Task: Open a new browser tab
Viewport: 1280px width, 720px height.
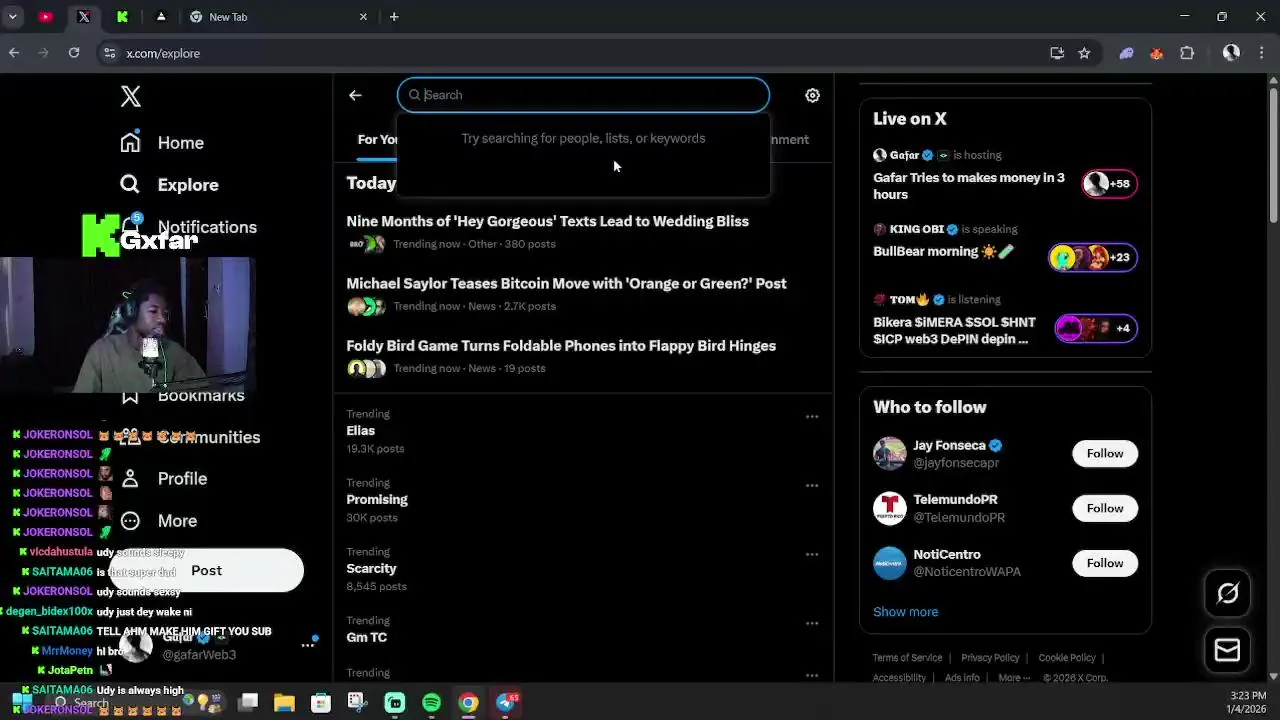Action: [x=394, y=17]
